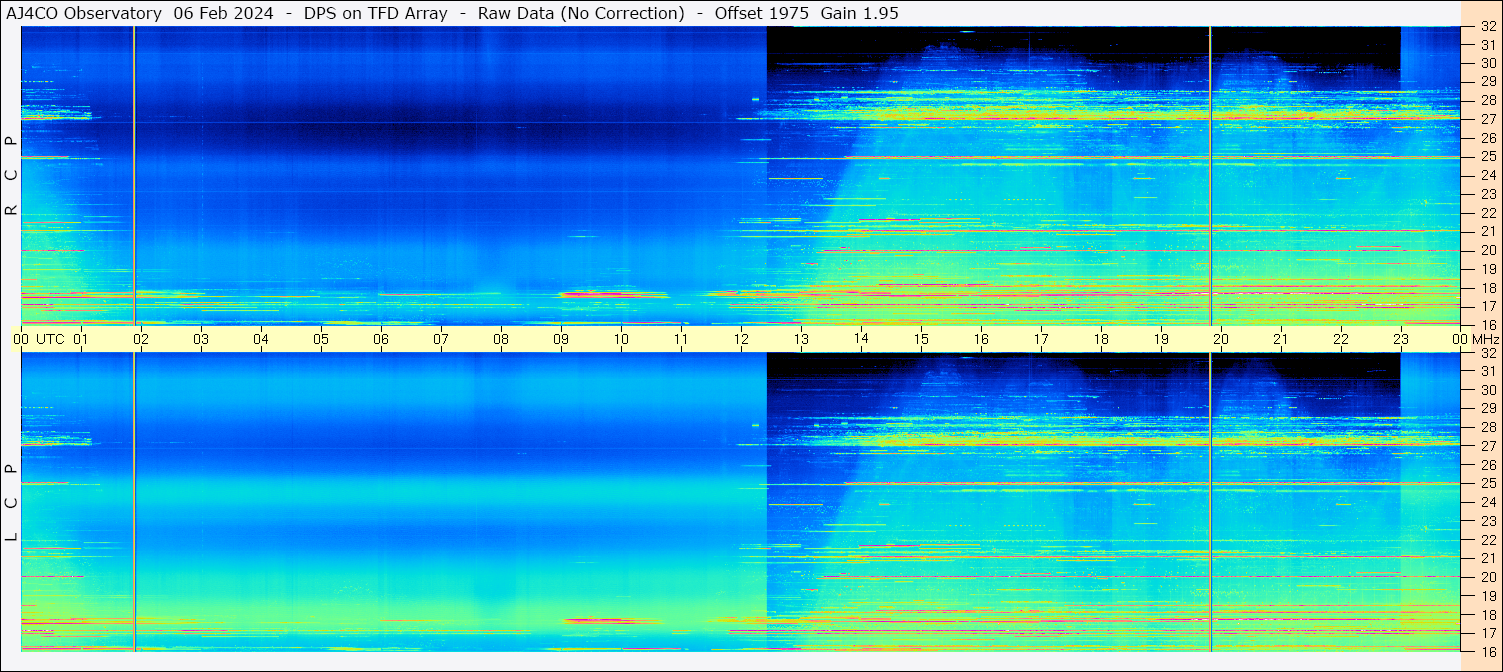Click the DPS on TFD Array text
The height and width of the screenshot is (672, 1503).
[375, 13]
